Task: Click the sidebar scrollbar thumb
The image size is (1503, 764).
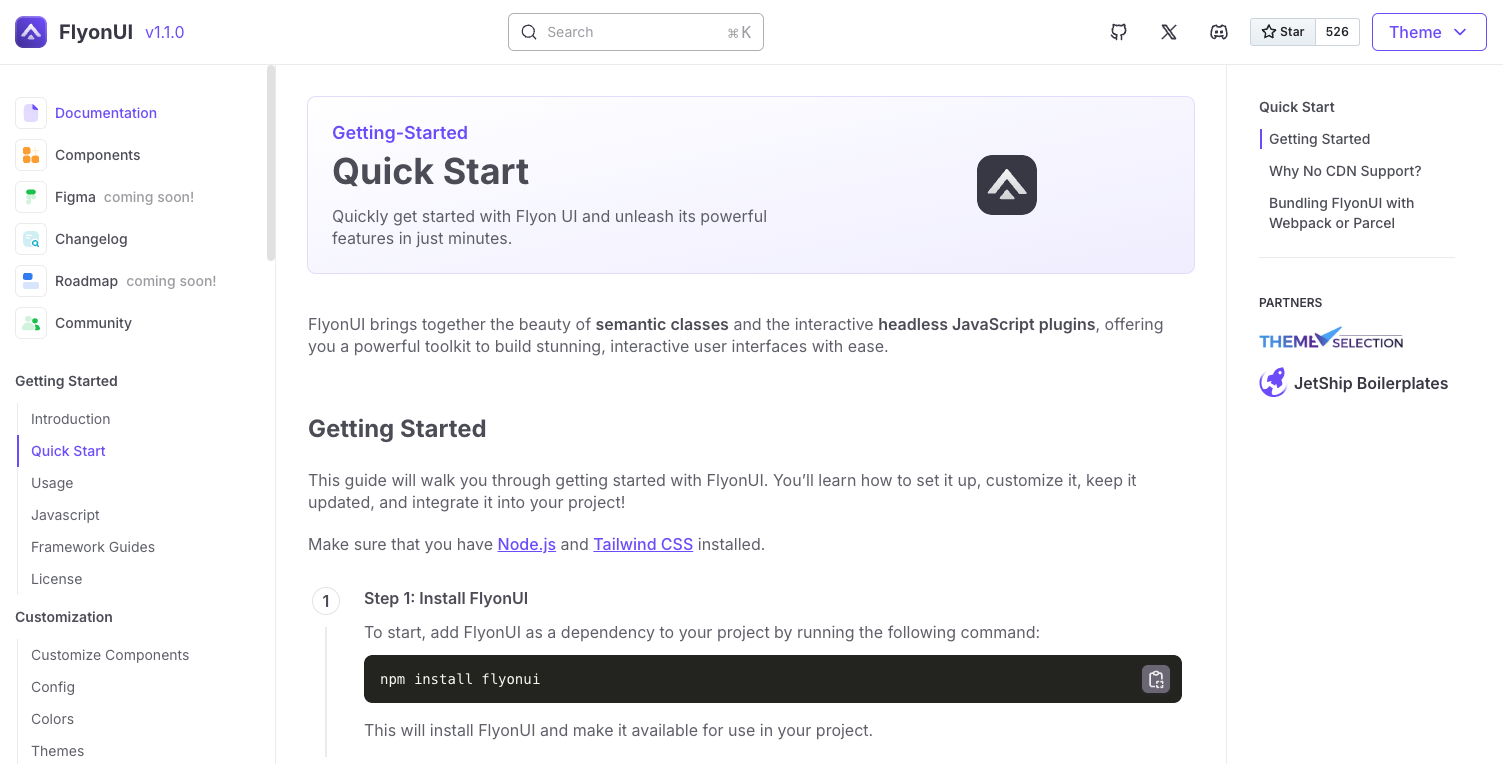Action: (x=270, y=162)
